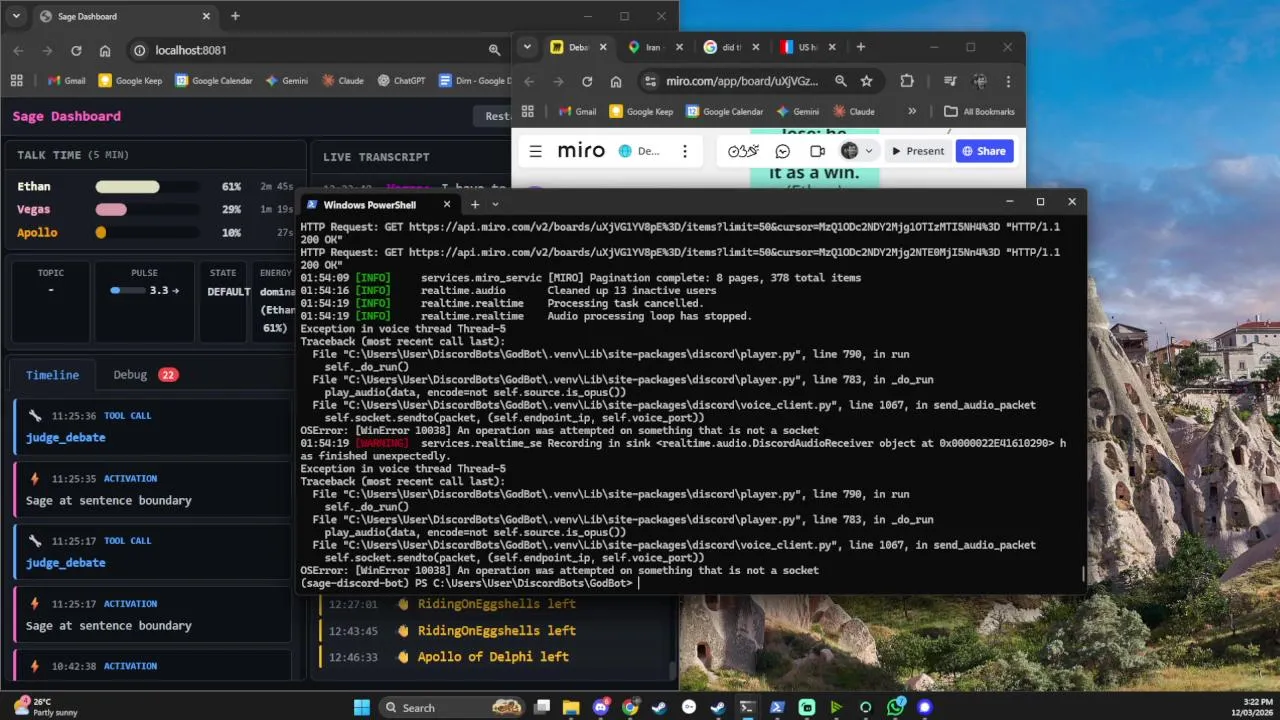This screenshot has height=720, width=1280.
Task: Open Miro reactions and timer tools
Action: pos(744,151)
